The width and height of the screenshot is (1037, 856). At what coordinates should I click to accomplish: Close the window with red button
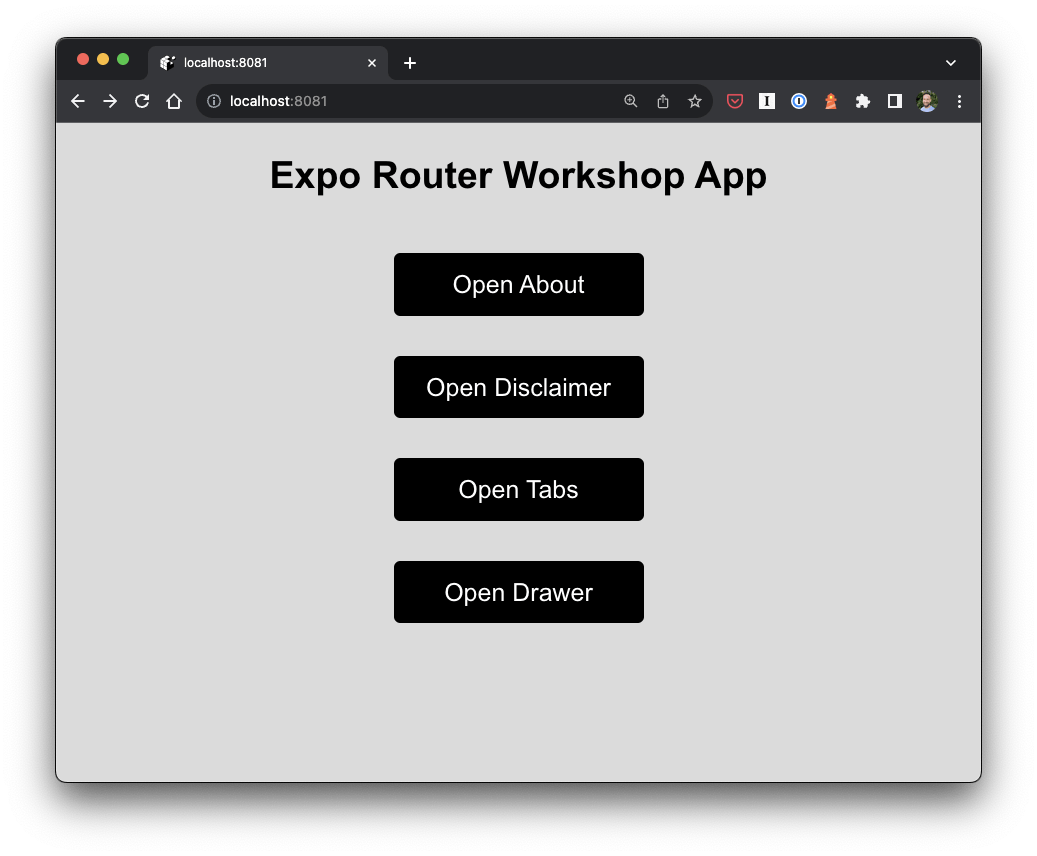(83, 60)
